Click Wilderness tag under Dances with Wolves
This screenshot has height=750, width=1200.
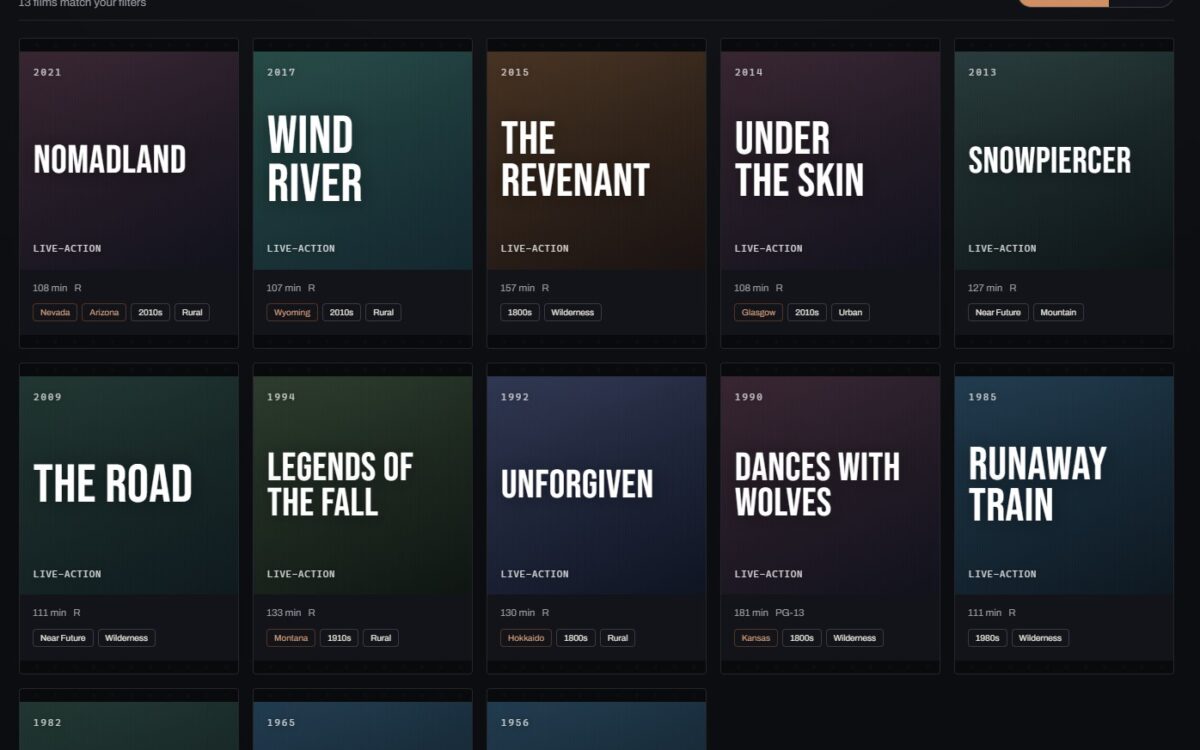855,638
